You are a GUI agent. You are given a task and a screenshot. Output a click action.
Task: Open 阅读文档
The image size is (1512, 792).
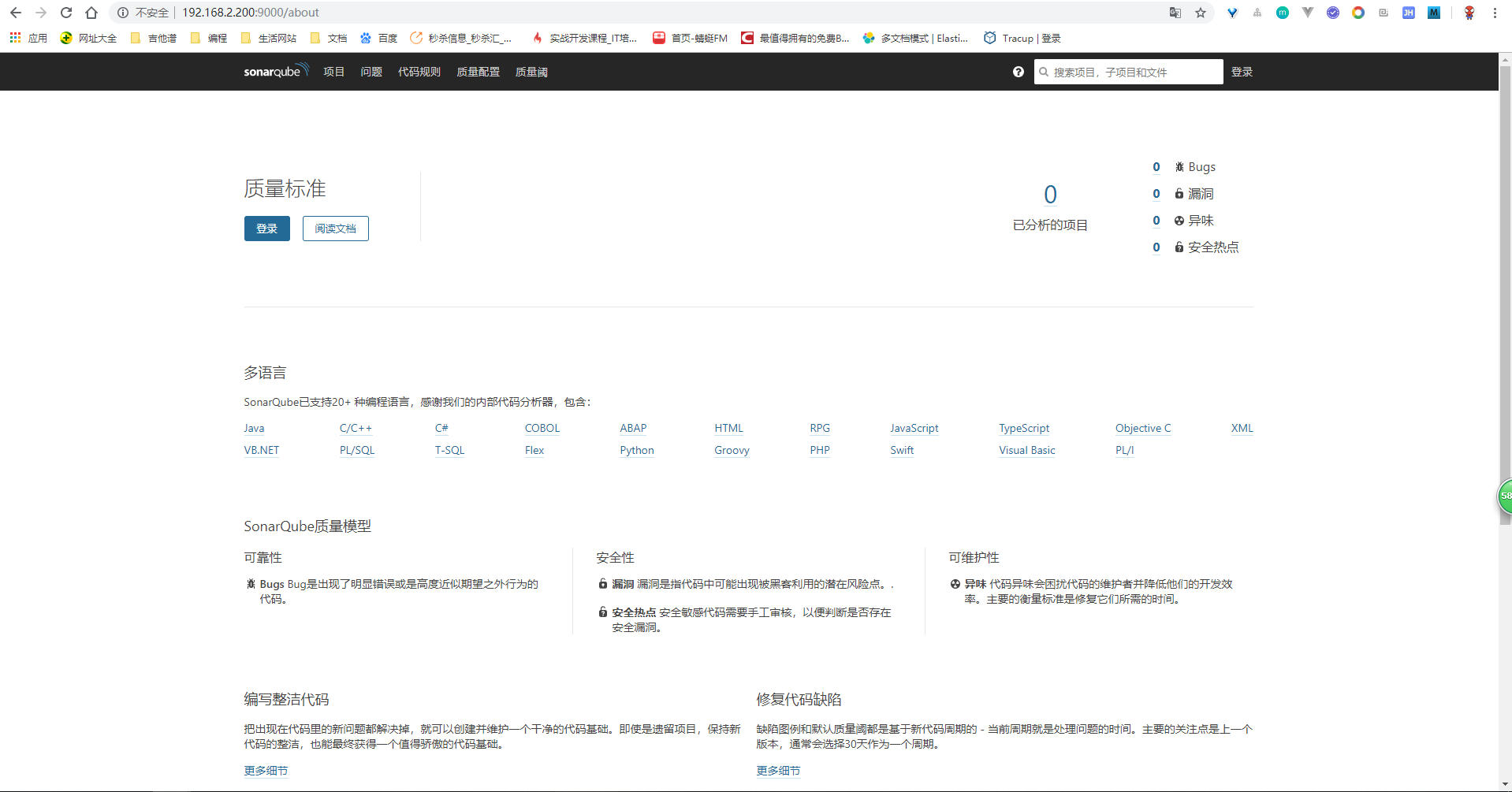point(335,229)
